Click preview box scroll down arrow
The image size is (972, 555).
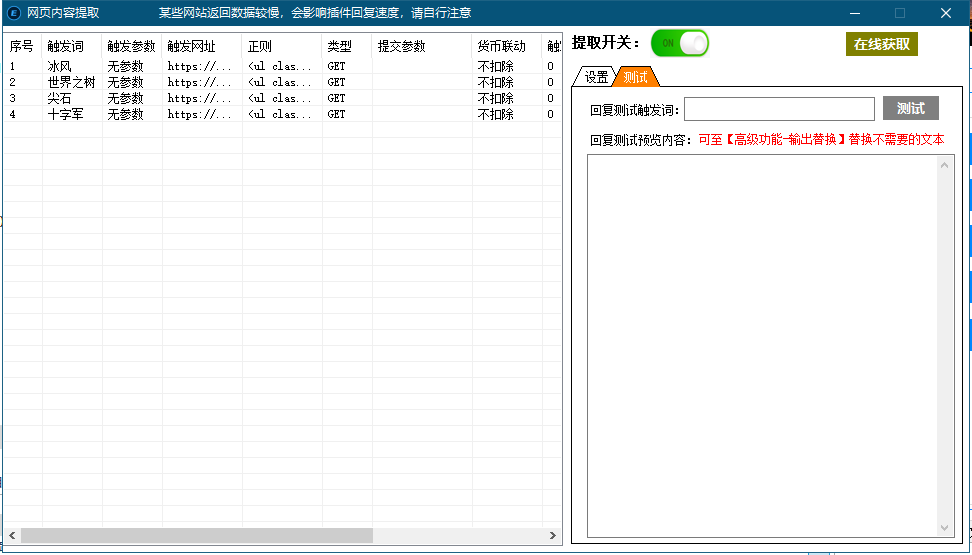[945, 527]
